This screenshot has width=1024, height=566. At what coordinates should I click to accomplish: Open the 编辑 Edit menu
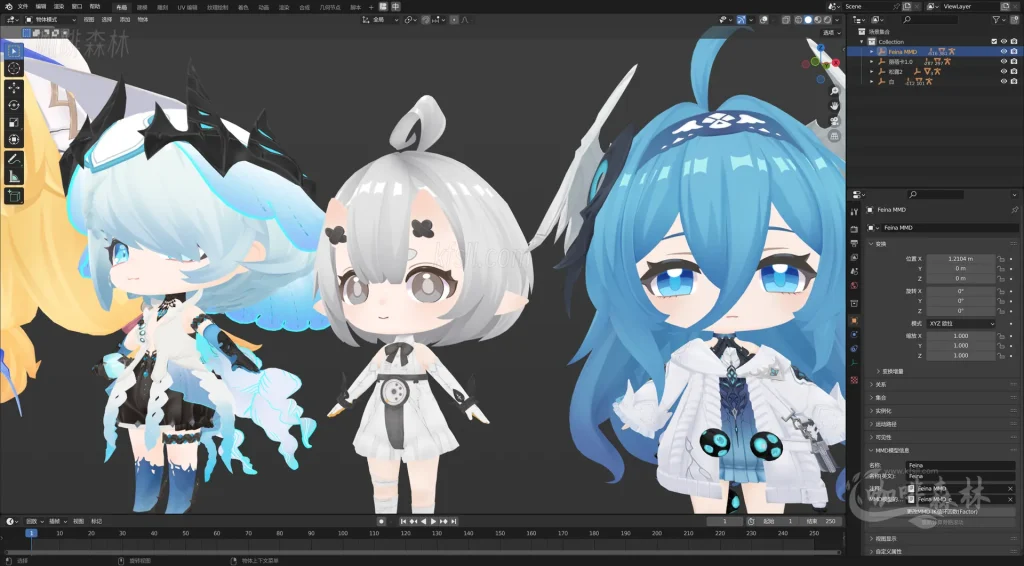pyautogui.click(x=41, y=7)
